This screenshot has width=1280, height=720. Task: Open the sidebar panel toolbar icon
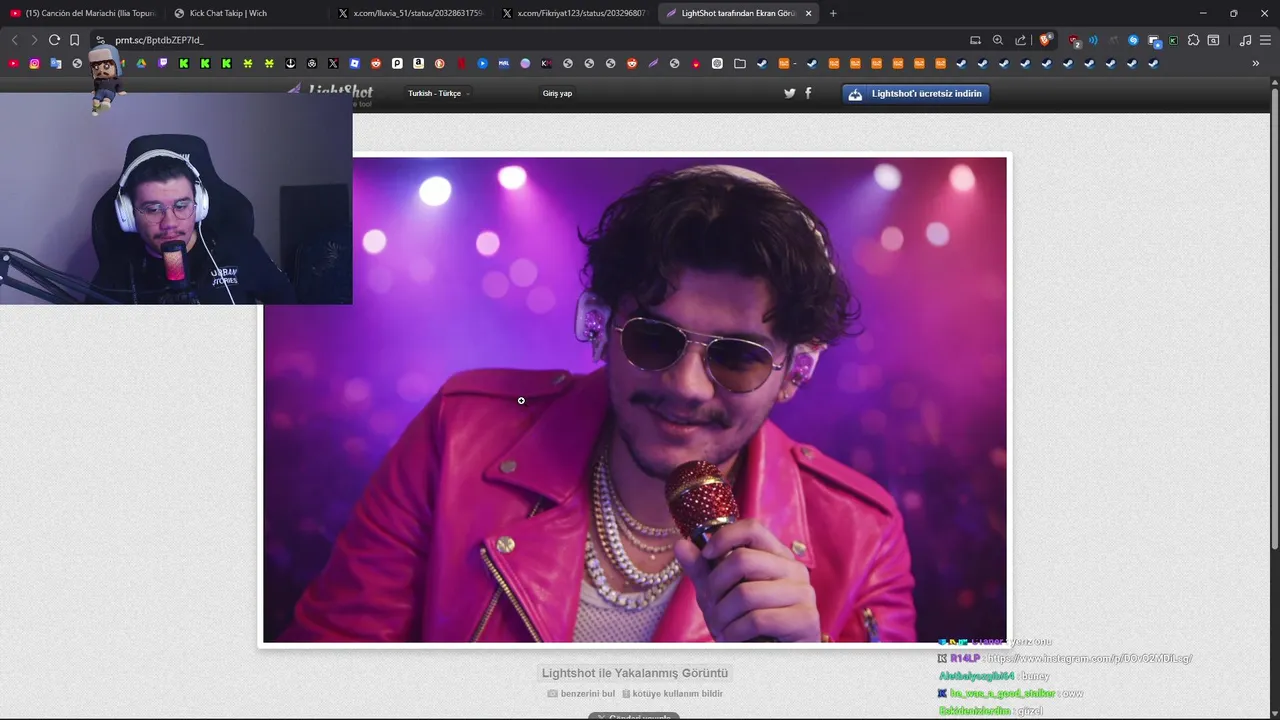pos(1213,40)
